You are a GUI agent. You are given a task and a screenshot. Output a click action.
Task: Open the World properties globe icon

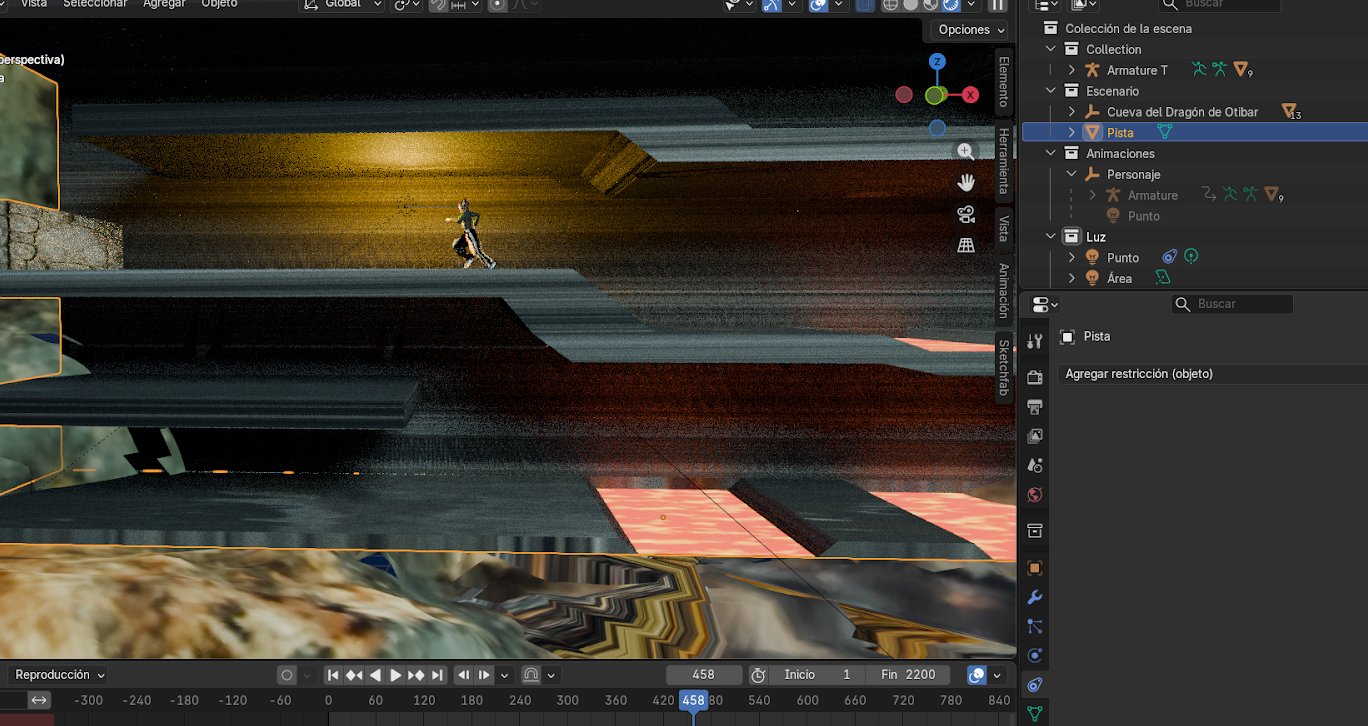click(x=1035, y=495)
